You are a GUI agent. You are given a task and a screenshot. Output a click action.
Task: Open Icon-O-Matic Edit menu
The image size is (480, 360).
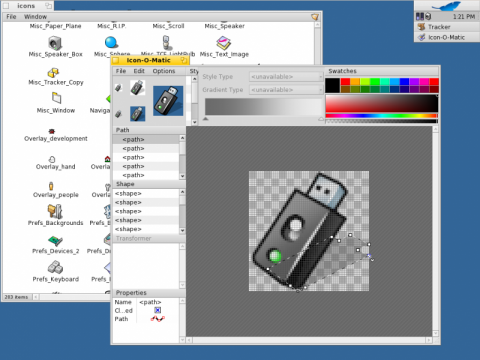[139, 71]
